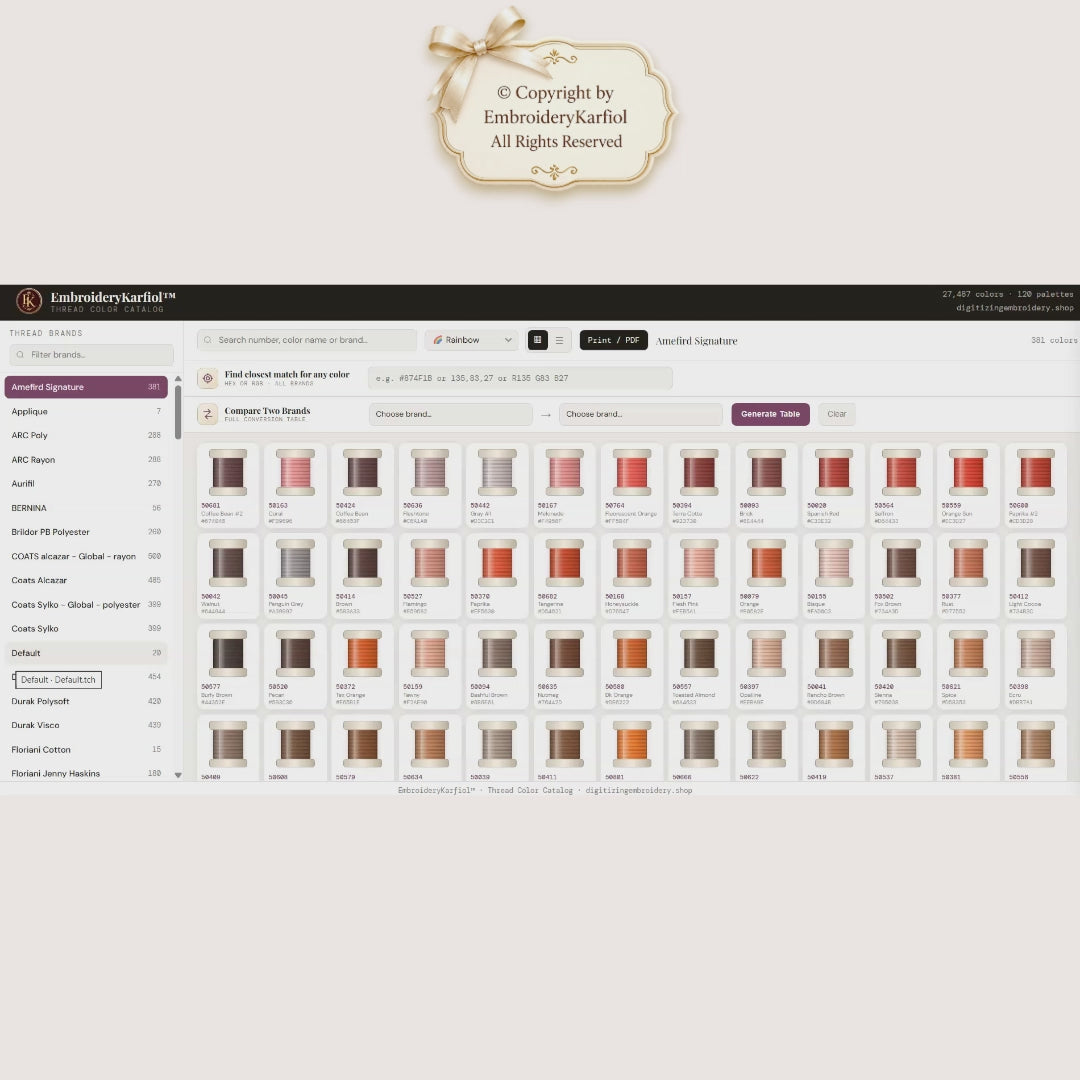
Task: Select thread spool 50020 Spanish Red
Action: (x=834, y=486)
